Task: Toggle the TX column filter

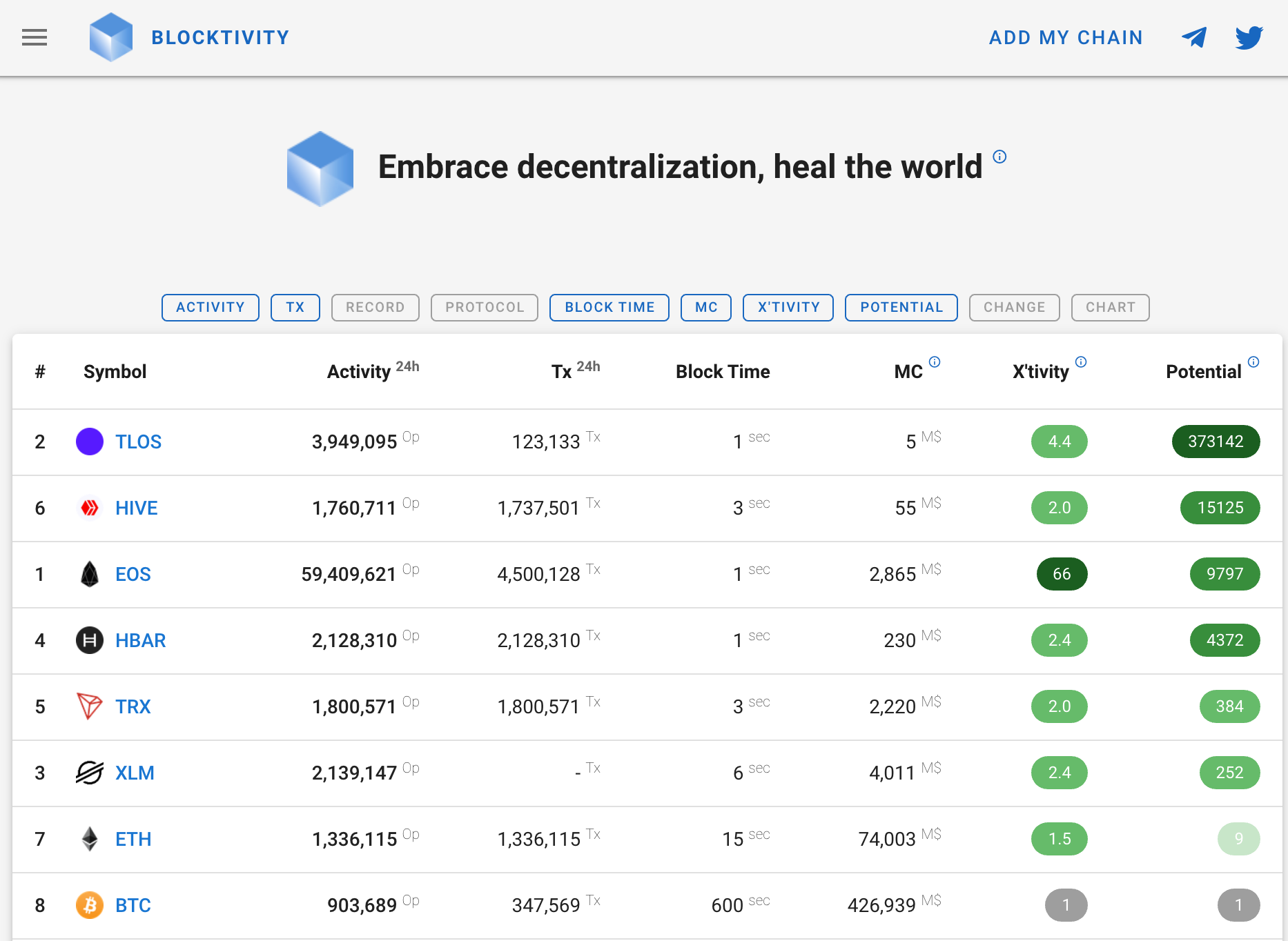Action: 295,308
